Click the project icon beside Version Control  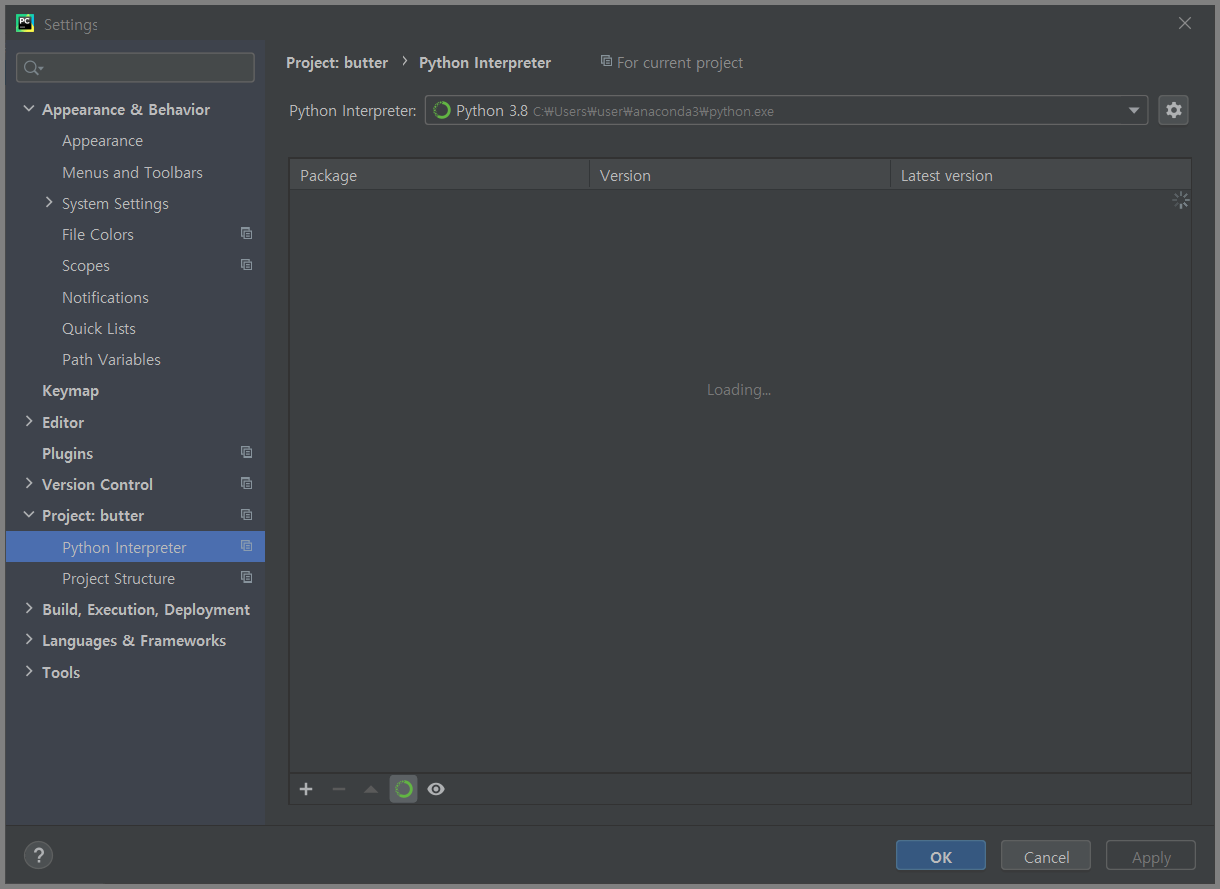coord(246,483)
